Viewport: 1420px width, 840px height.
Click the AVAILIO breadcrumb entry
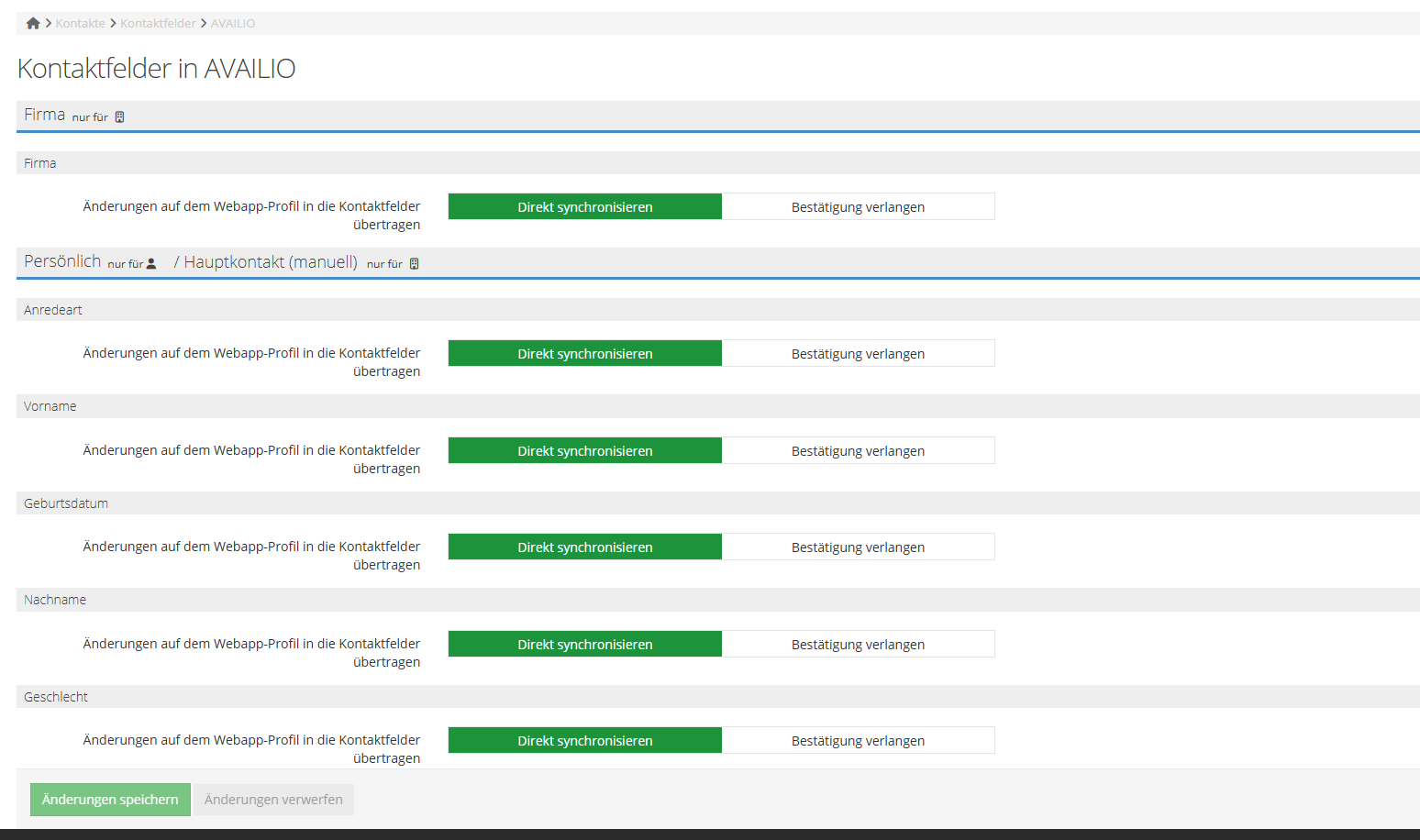point(233,23)
